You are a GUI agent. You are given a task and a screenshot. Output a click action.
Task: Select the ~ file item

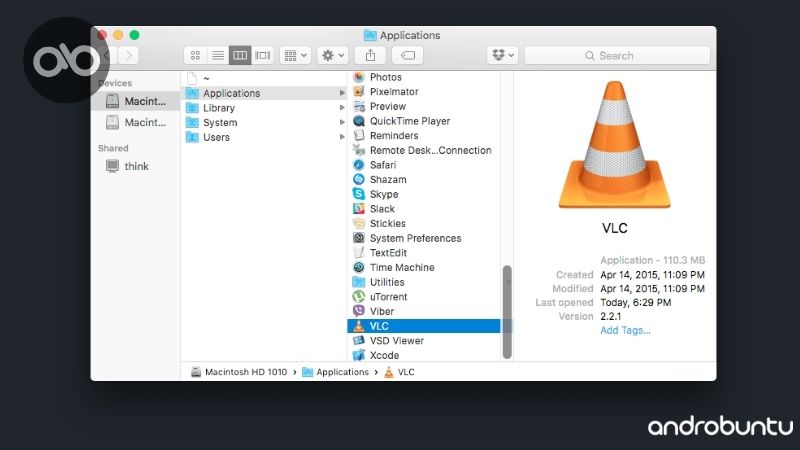coord(198,79)
